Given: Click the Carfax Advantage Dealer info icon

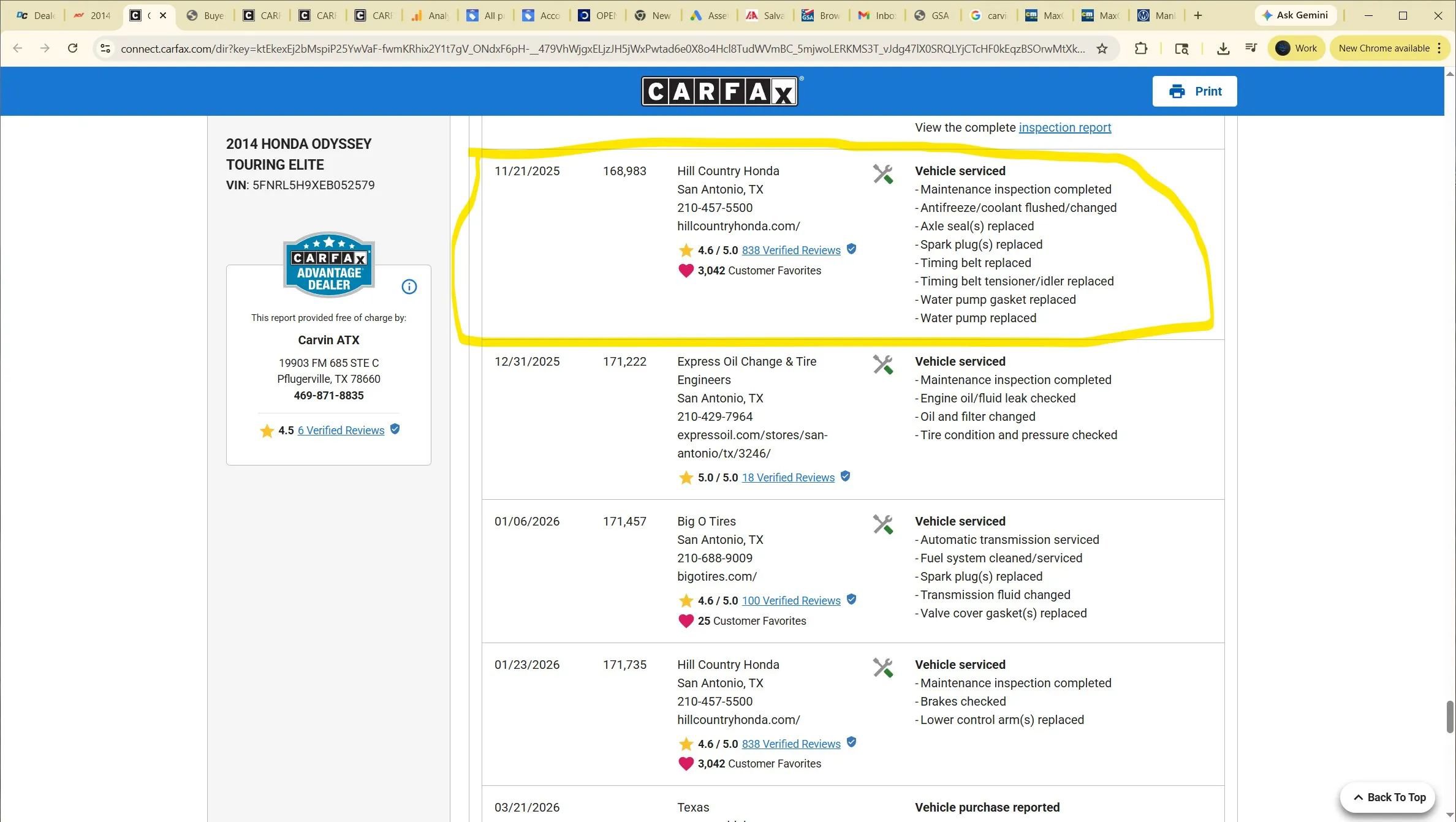Looking at the screenshot, I should click(x=409, y=287).
